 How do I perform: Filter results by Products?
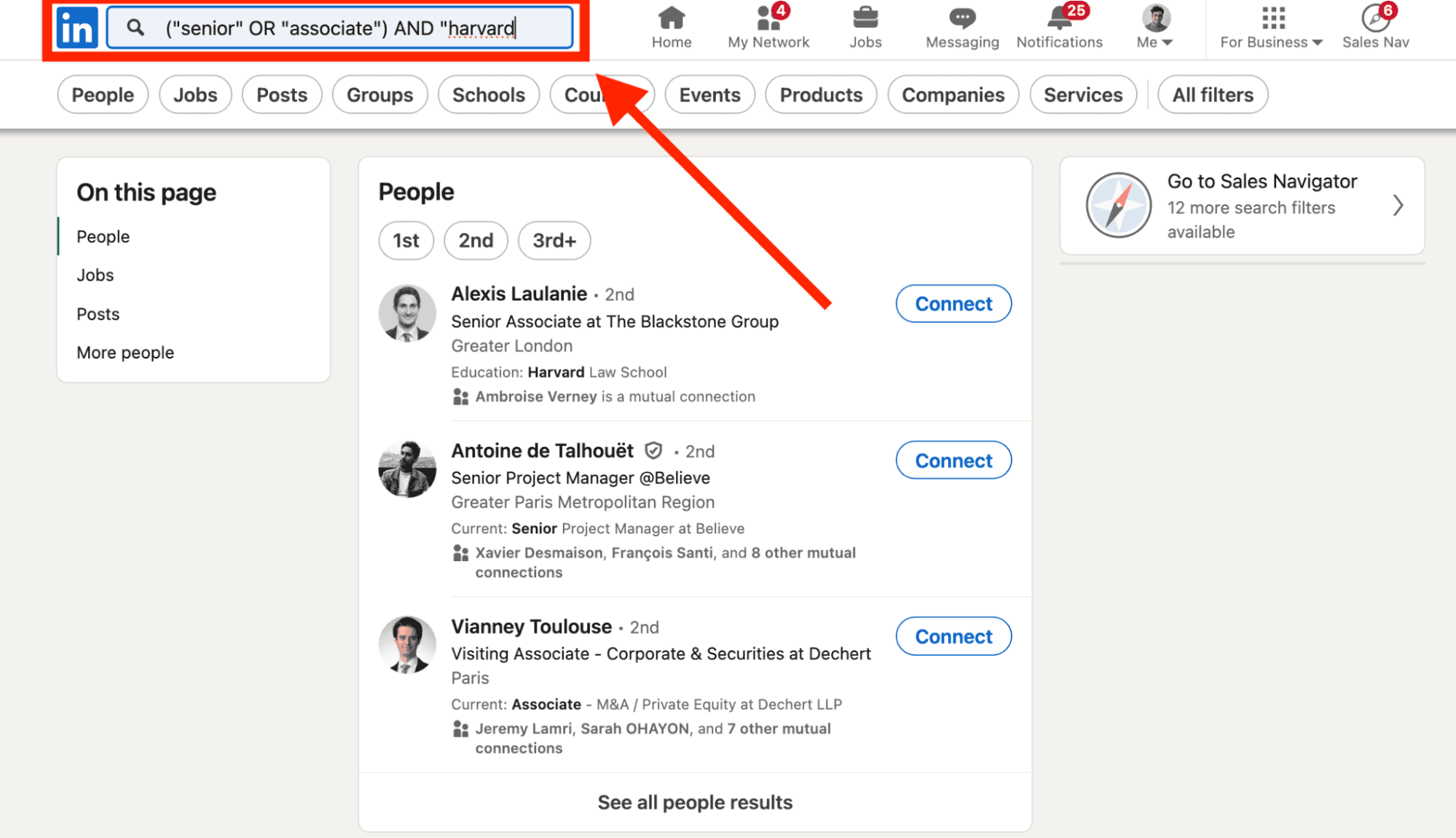(821, 95)
